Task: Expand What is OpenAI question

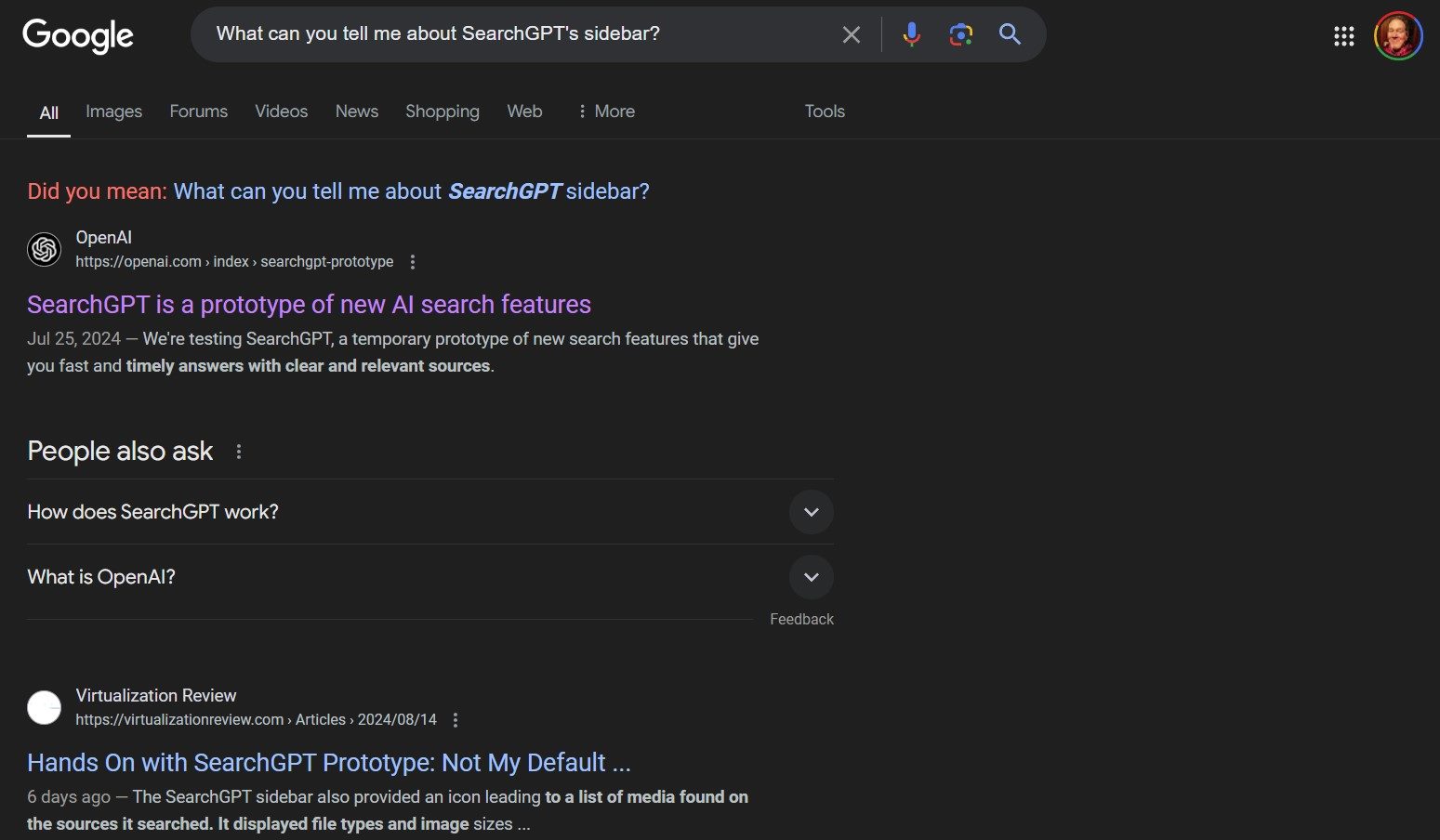Action: [430, 577]
